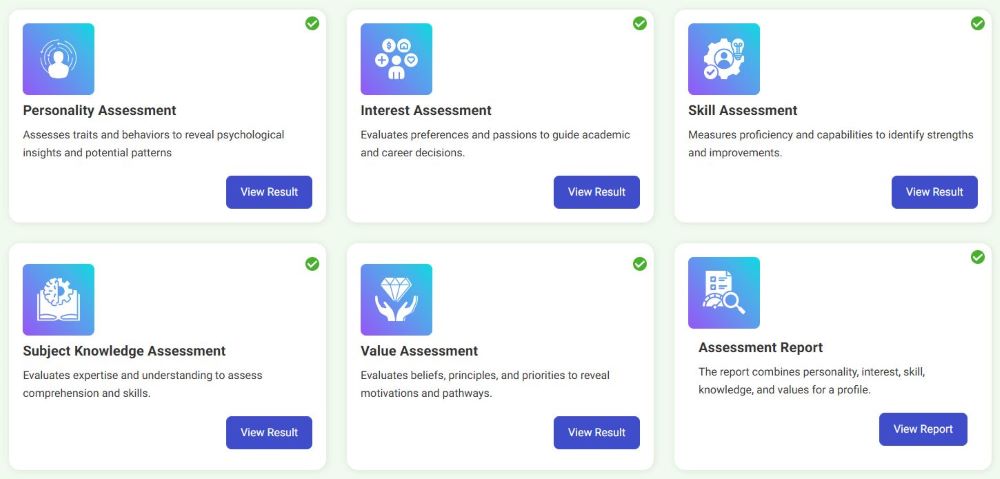Viewport: 1000px width, 479px height.
Task: Open the Skill Assessment result
Action: 935,192
